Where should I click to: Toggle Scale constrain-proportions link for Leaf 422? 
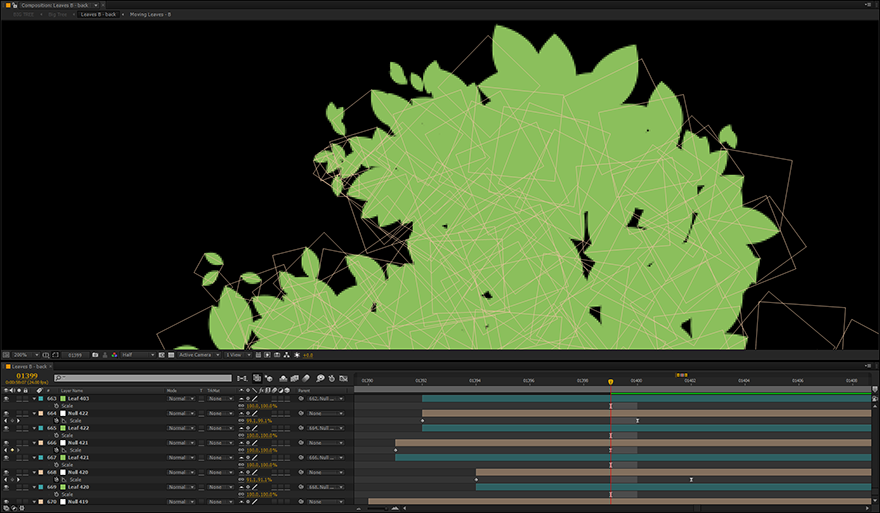pos(241,436)
